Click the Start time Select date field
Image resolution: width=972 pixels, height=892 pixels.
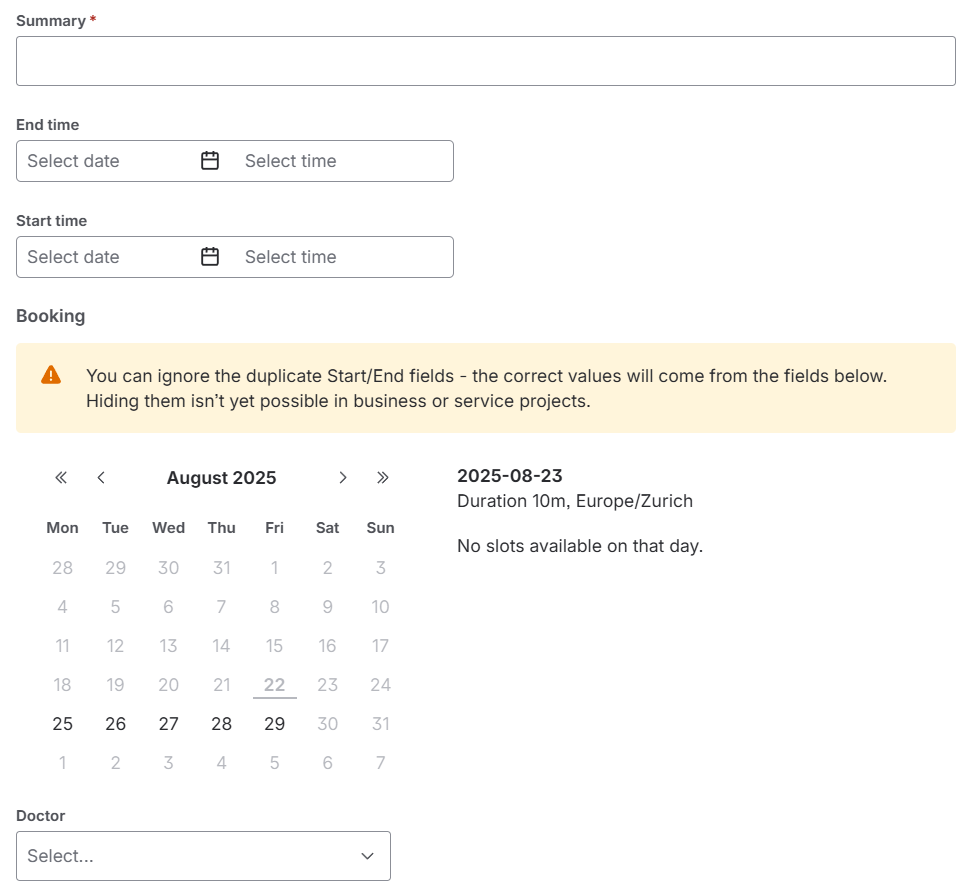click(105, 257)
